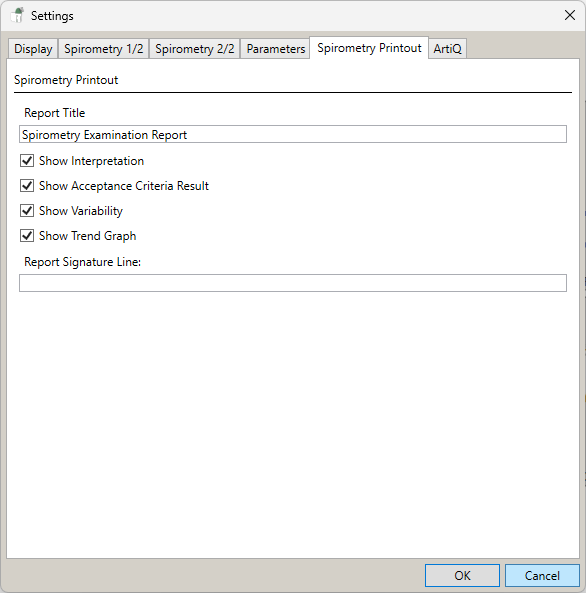
Task: Click the Settings app icon in title bar
Action: pos(17,16)
